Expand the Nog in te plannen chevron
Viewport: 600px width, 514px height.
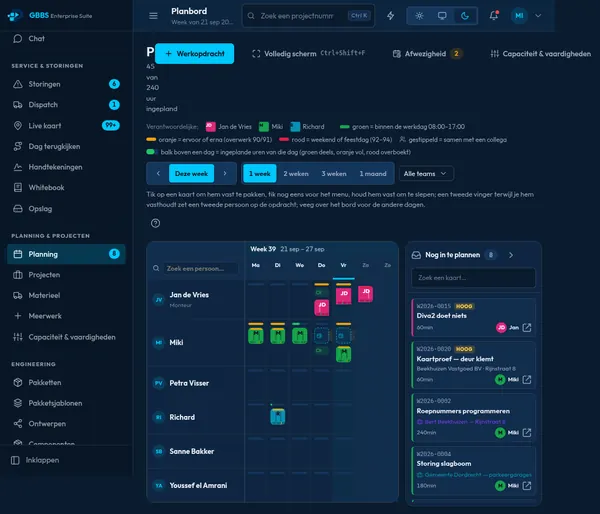[511, 255]
